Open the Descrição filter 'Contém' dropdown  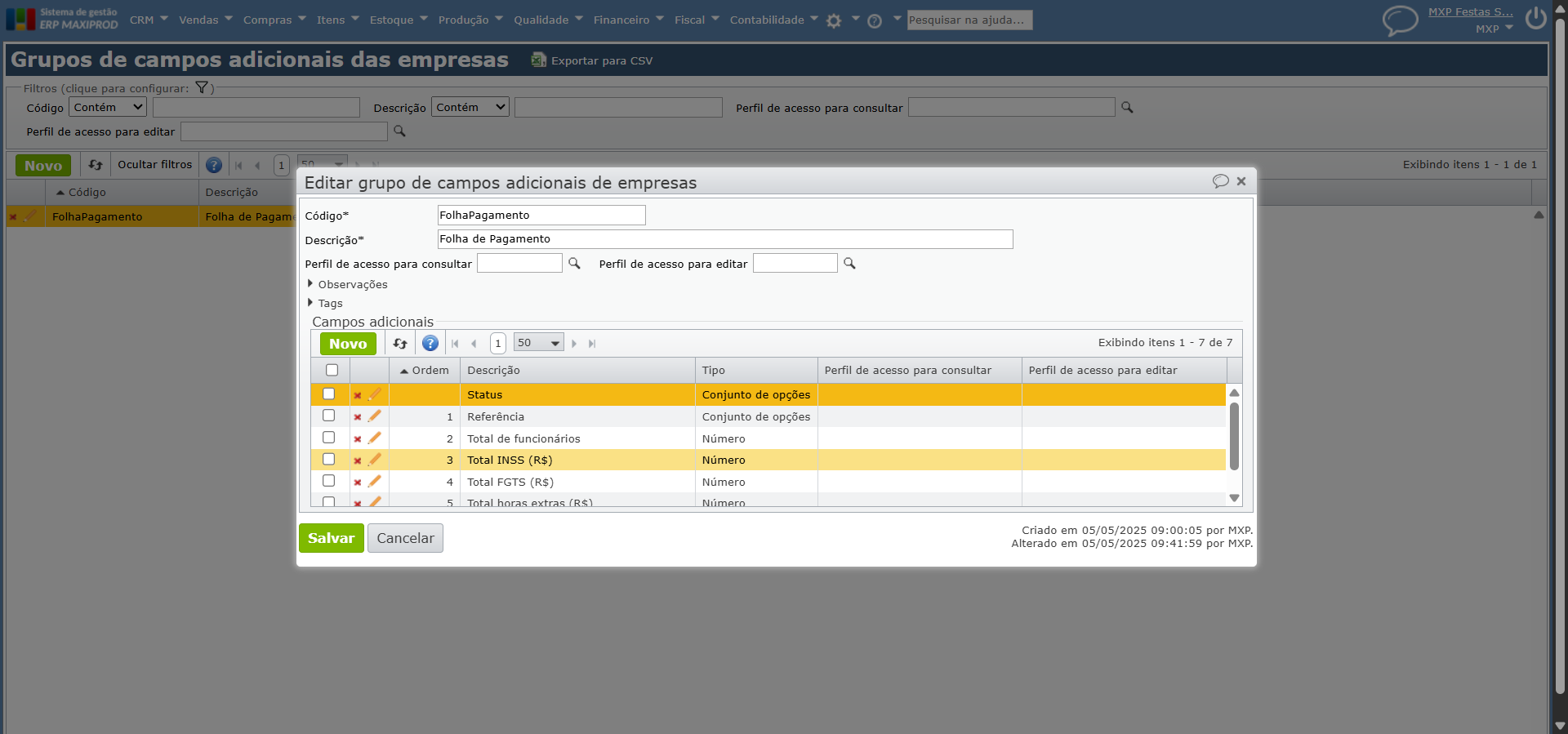pyautogui.click(x=470, y=107)
